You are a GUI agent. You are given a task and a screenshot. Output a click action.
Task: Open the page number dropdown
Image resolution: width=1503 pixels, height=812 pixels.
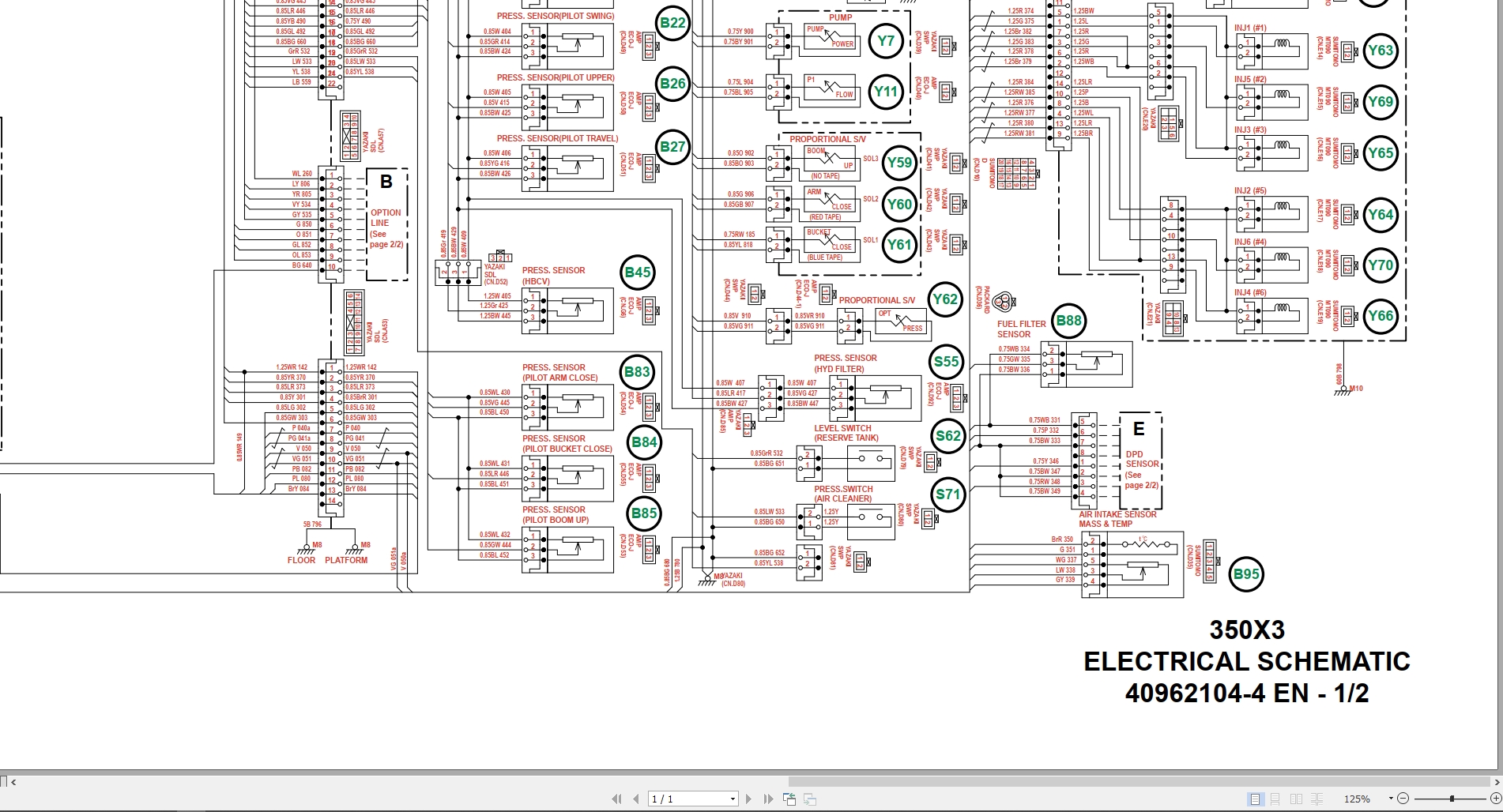(734, 799)
